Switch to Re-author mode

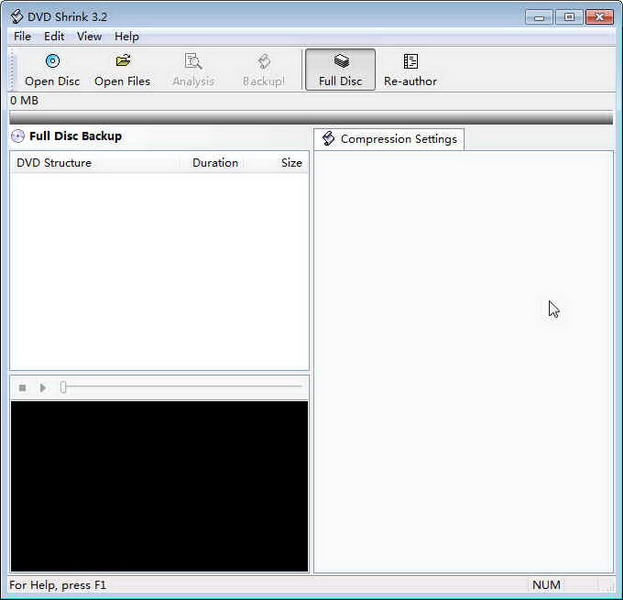pos(410,62)
